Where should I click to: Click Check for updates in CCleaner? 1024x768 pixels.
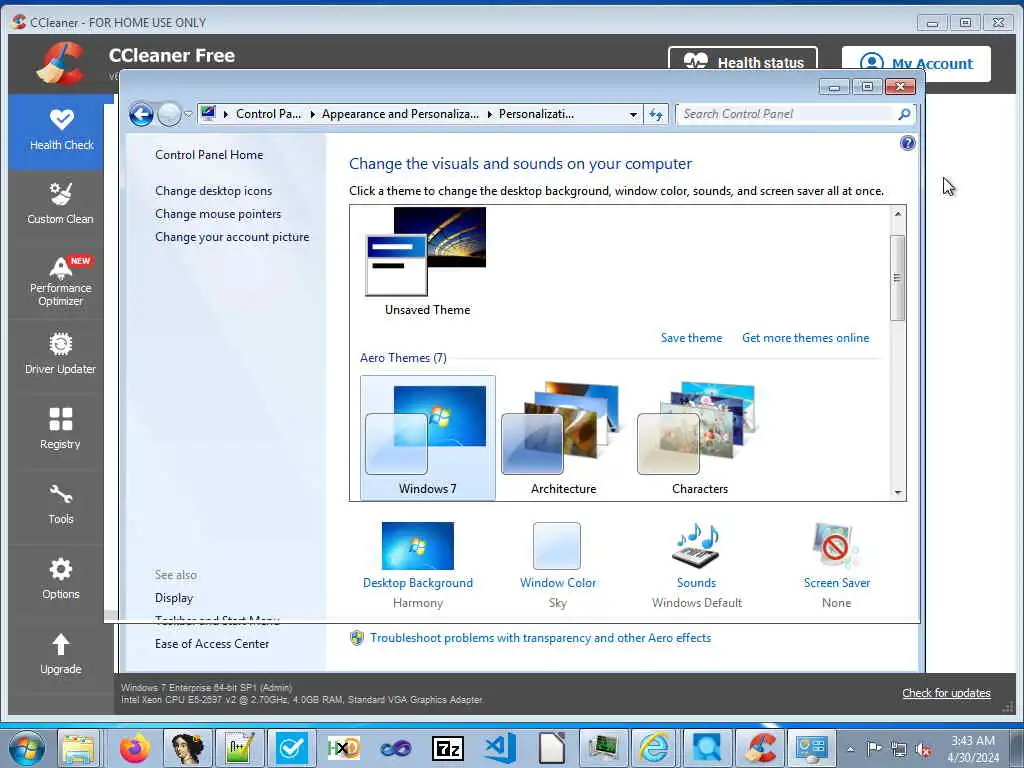(946, 693)
